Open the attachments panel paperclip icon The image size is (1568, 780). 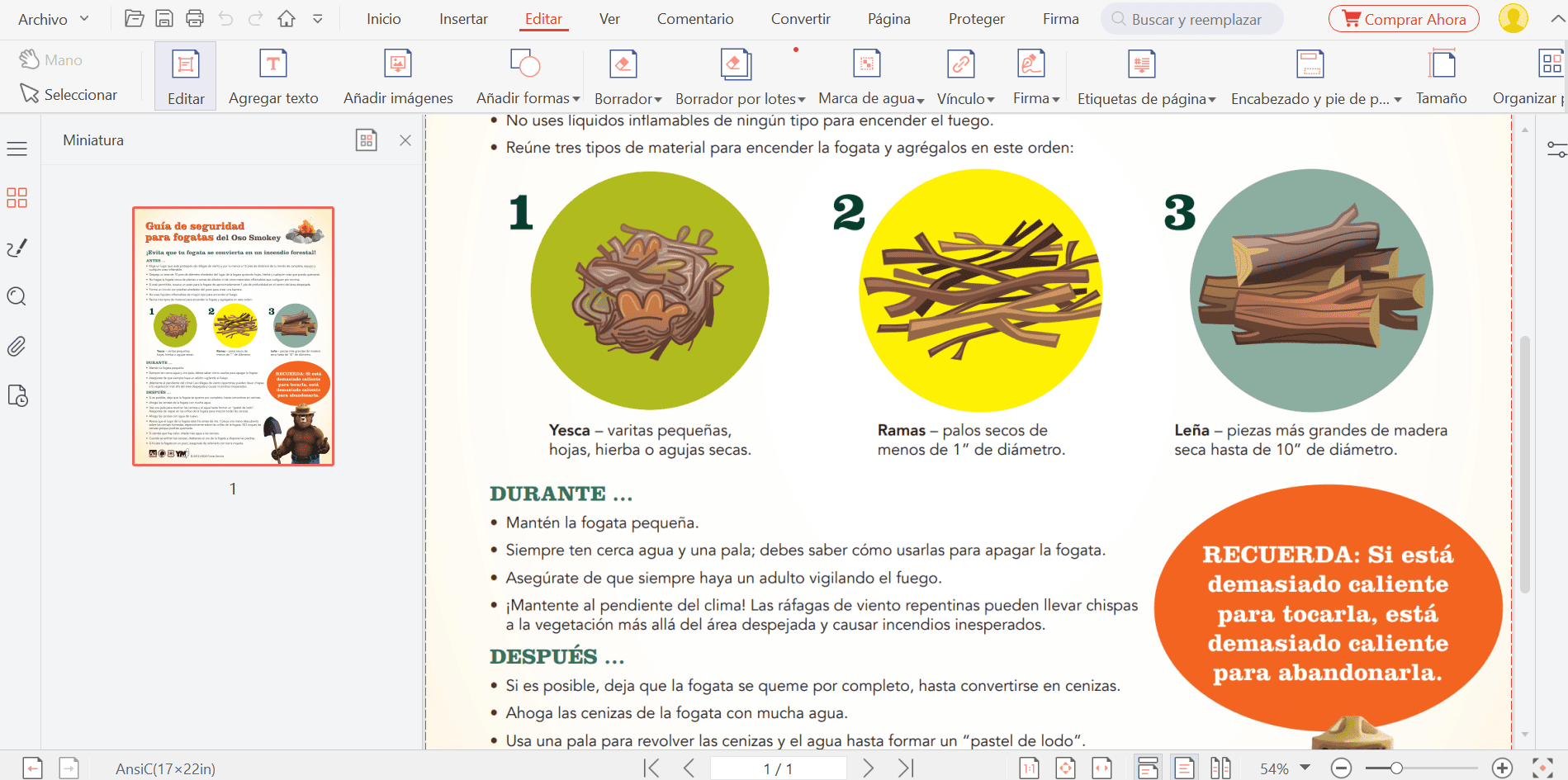click(x=17, y=347)
